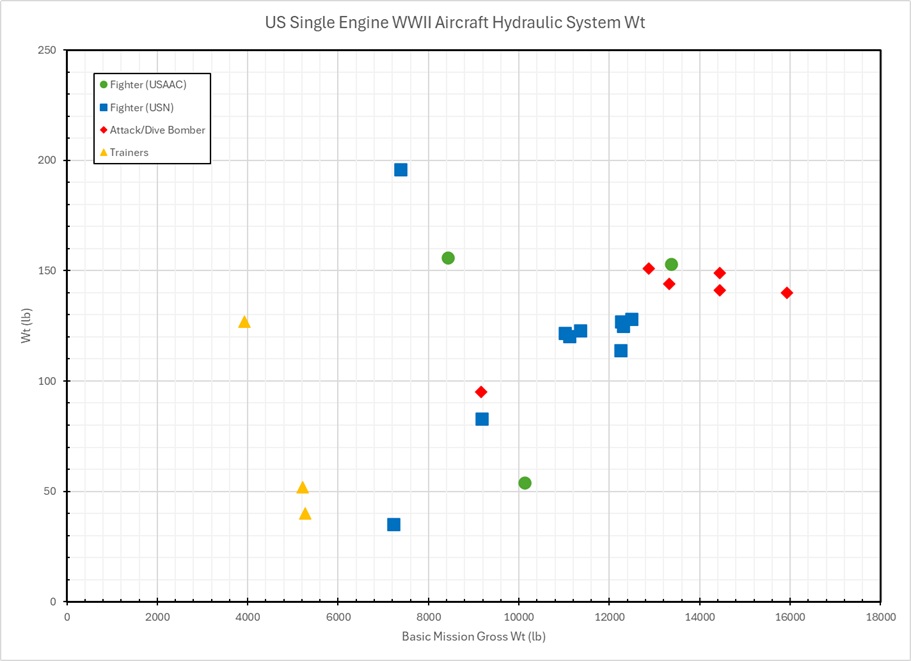This screenshot has width=911, height=661.
Task: Click the 250 label on vertical axis
Action: [46, 50]
